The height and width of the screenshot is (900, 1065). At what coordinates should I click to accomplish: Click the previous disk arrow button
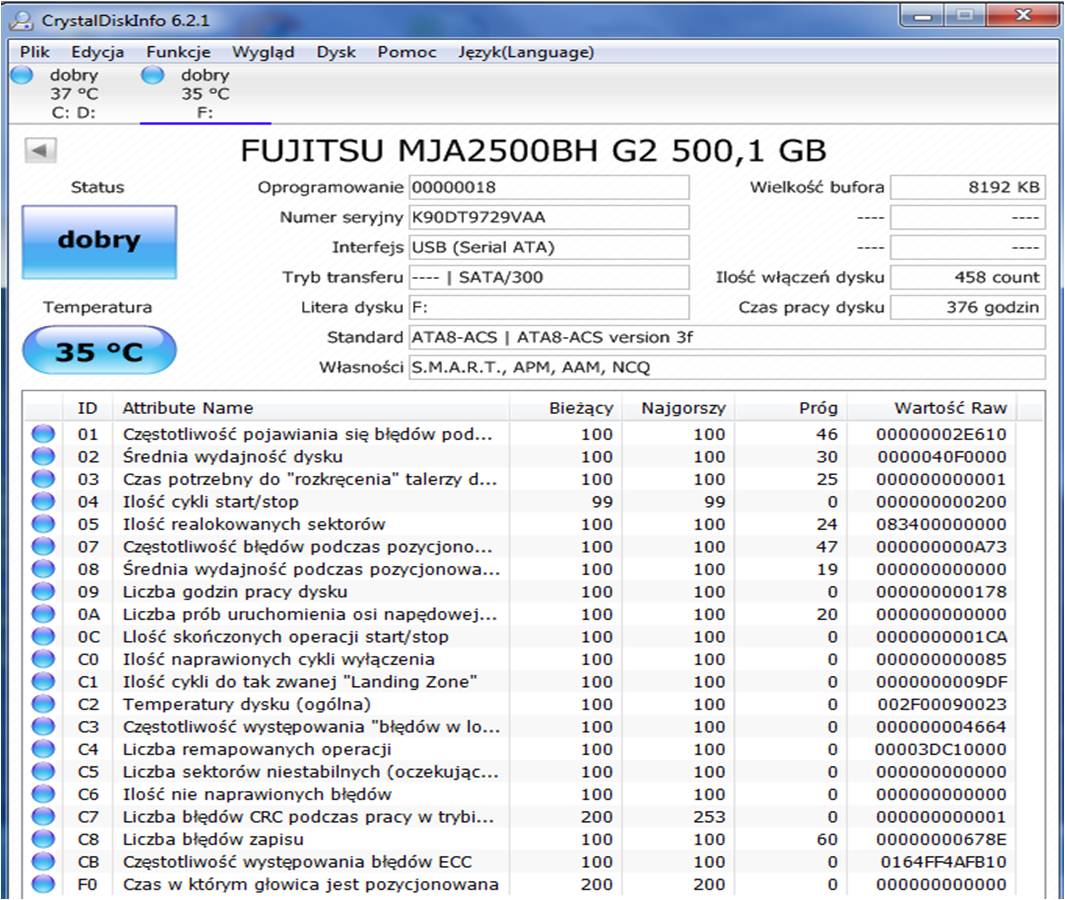[40, 150]
